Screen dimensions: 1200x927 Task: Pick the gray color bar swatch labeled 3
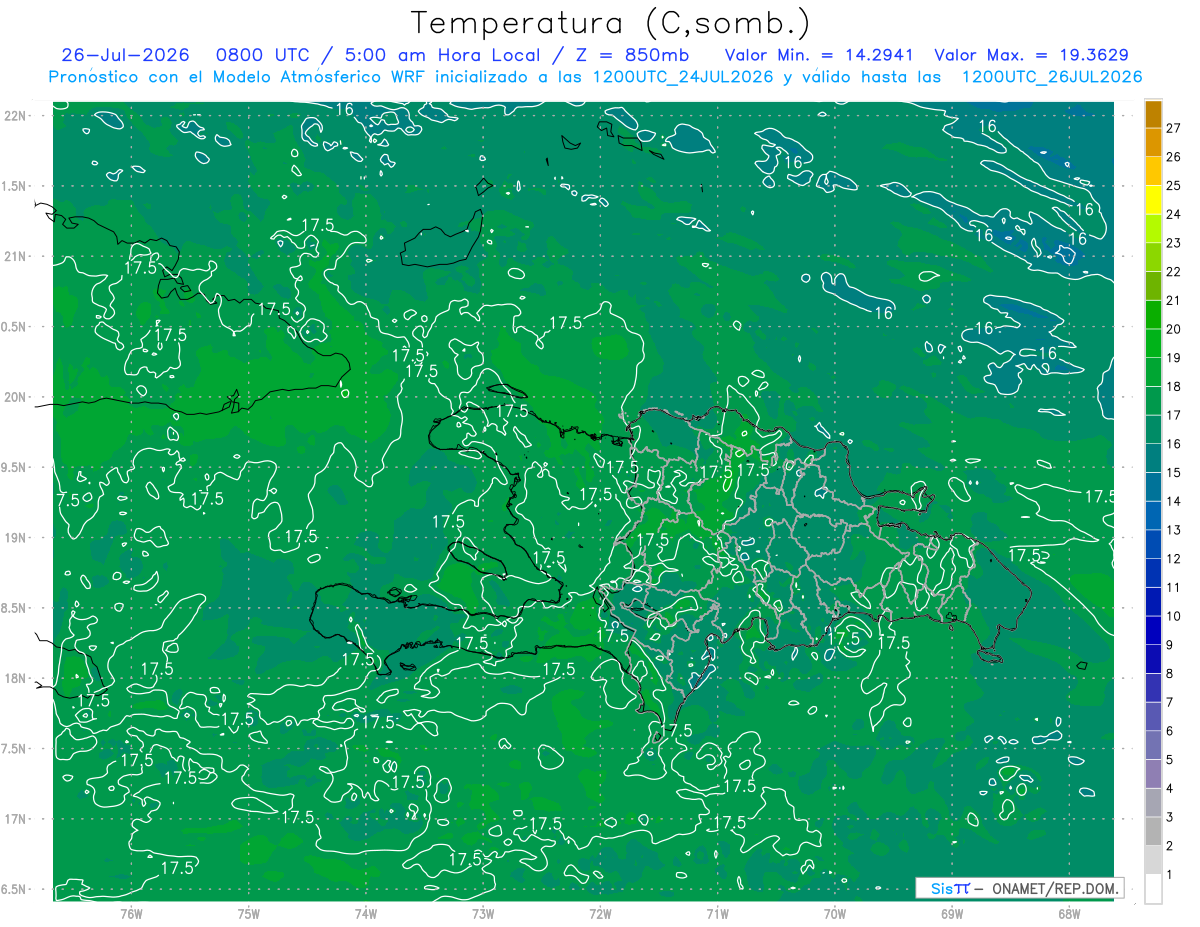[1153, 803]
